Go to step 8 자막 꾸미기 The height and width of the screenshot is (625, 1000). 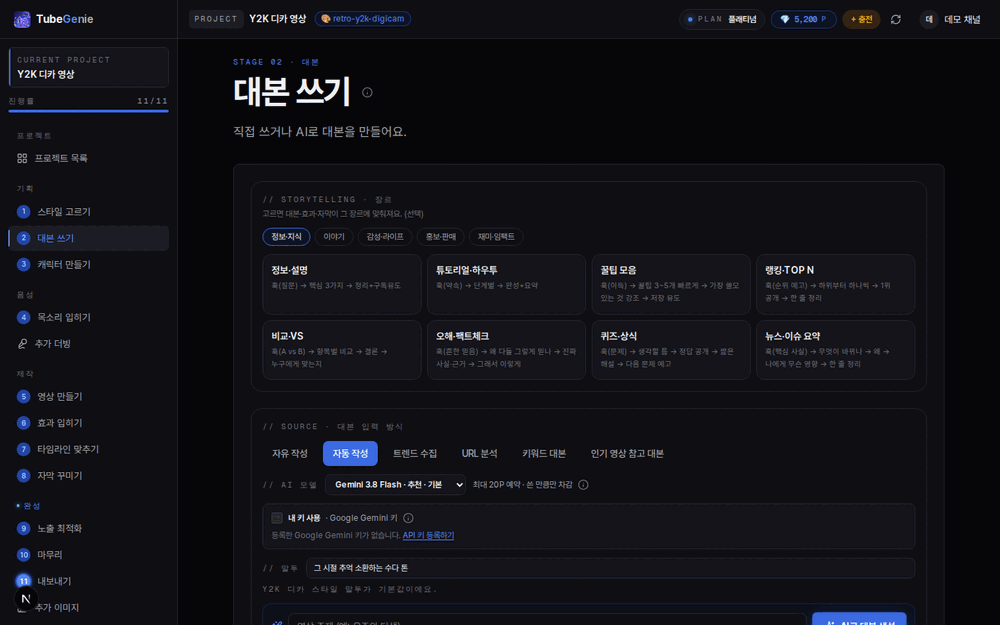click(89, 476)
